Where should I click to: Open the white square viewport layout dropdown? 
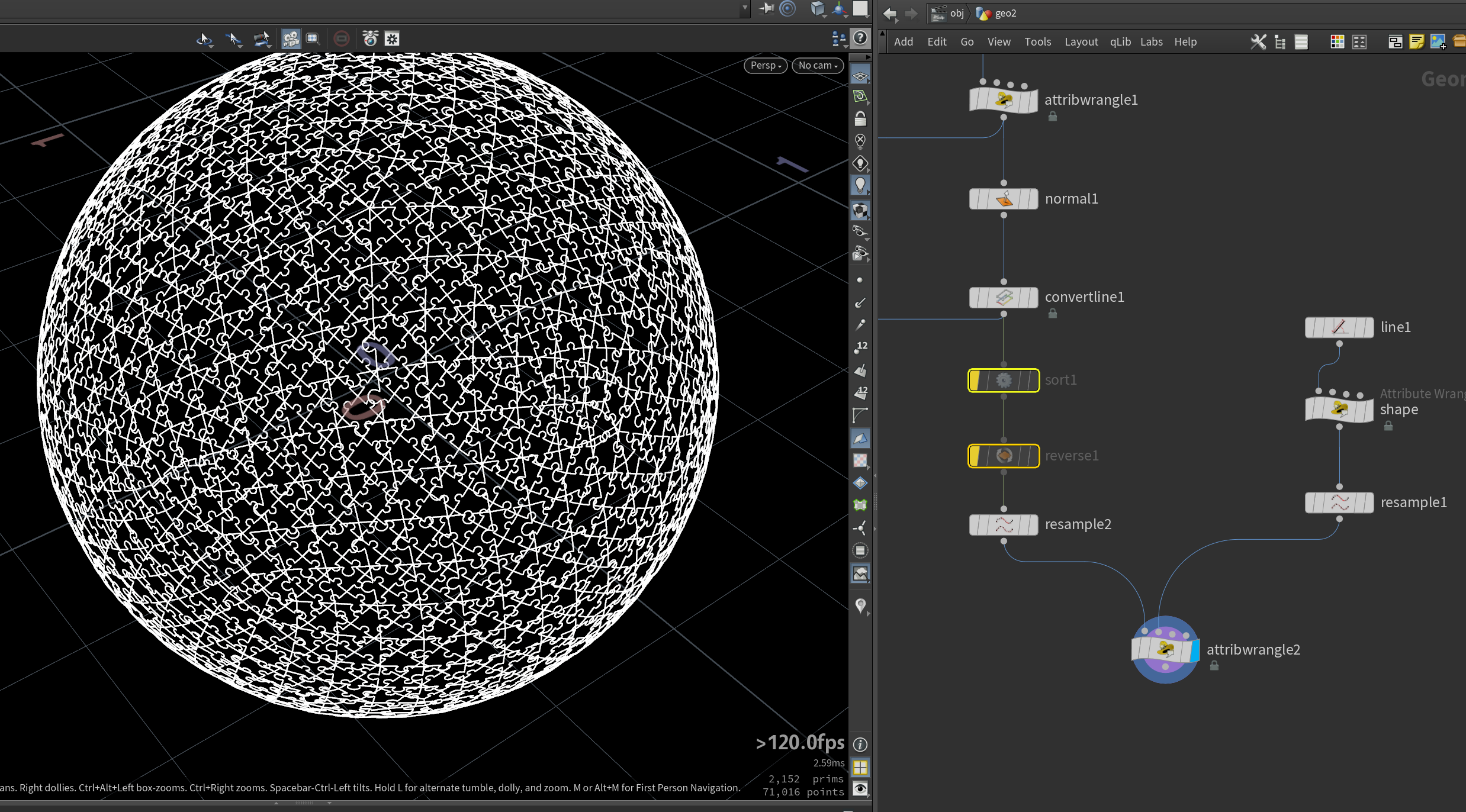(x=860, y=8)
